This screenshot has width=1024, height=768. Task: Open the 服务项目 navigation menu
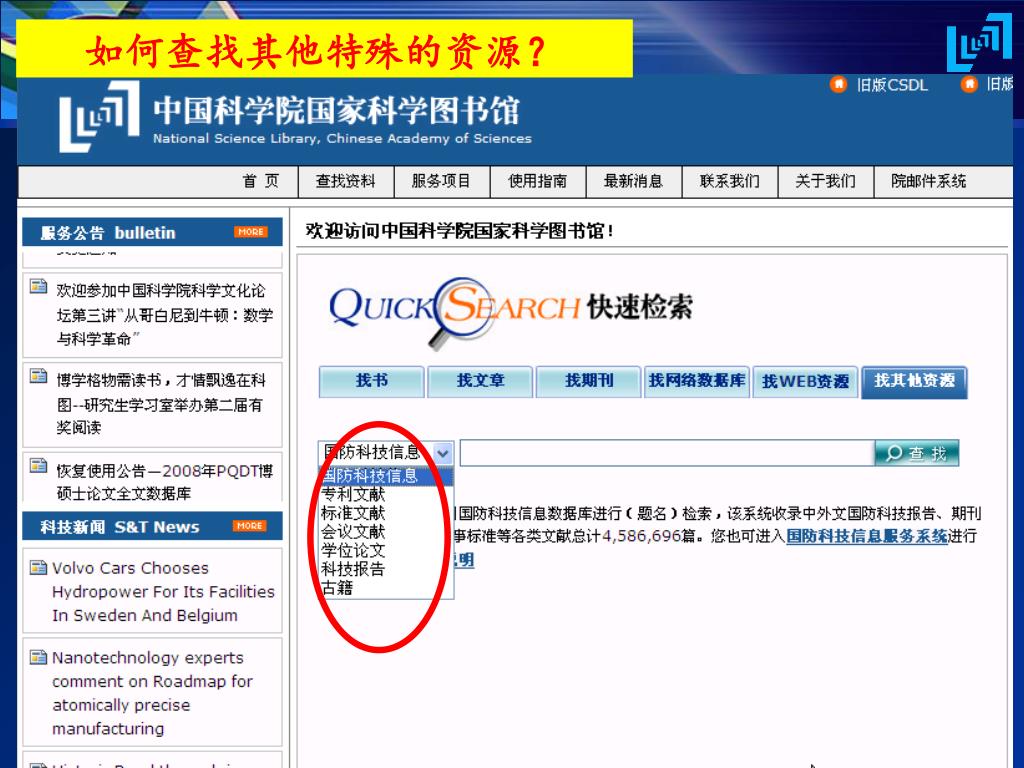tap(441, 181)
